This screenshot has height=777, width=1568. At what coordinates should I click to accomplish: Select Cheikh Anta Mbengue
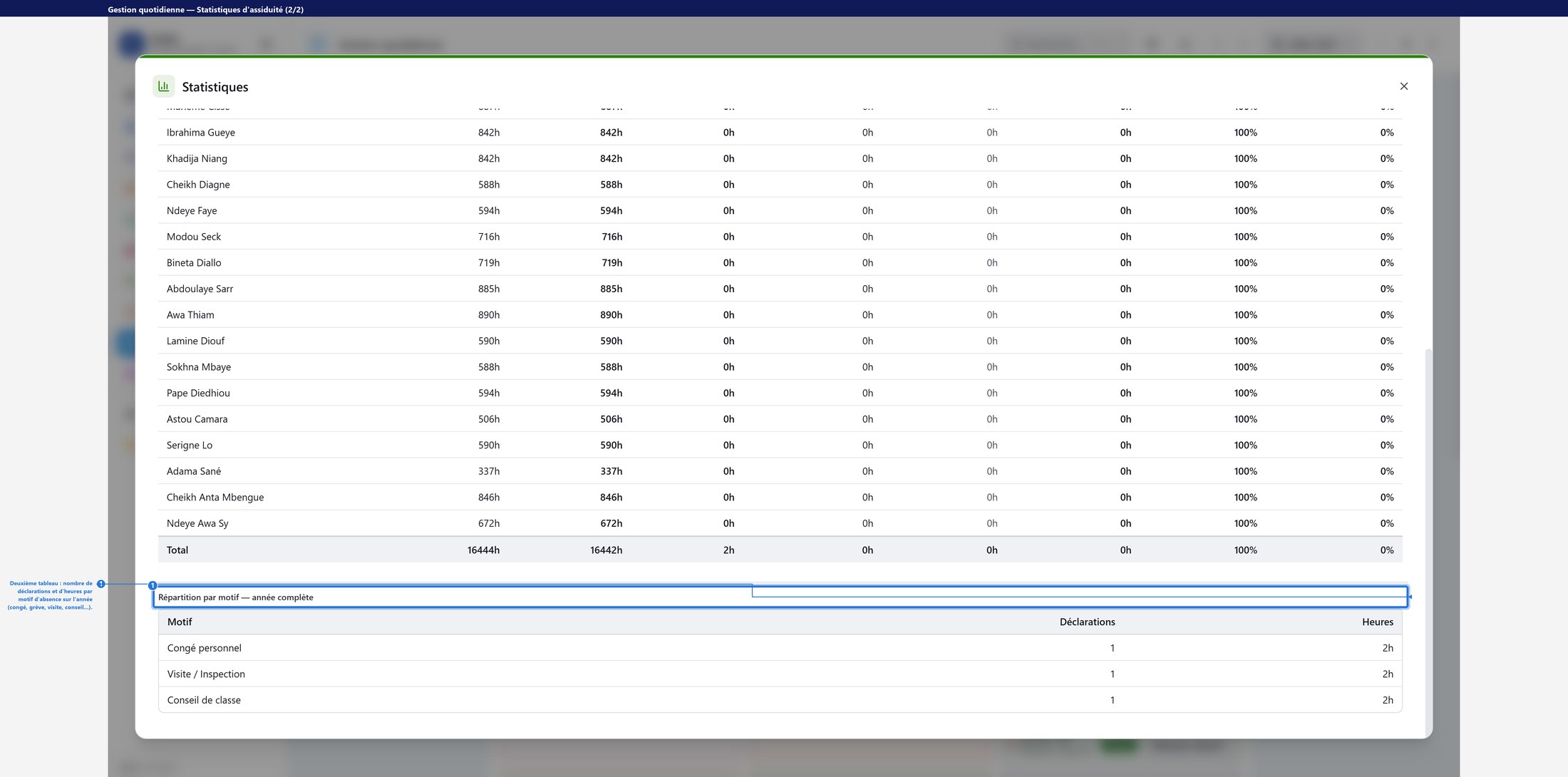click(x=215, y=497)
